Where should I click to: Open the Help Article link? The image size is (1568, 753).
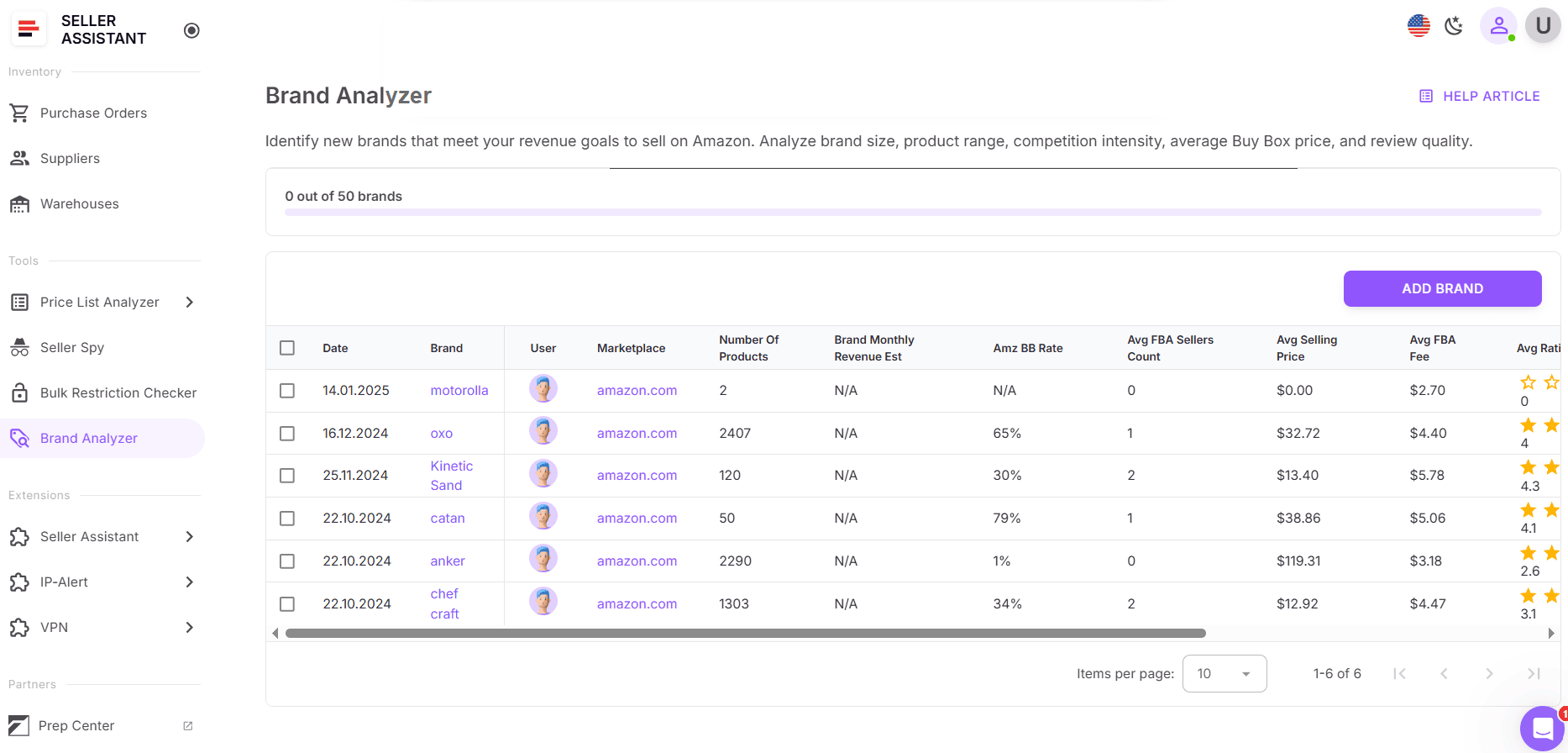tap(1479, 96)
